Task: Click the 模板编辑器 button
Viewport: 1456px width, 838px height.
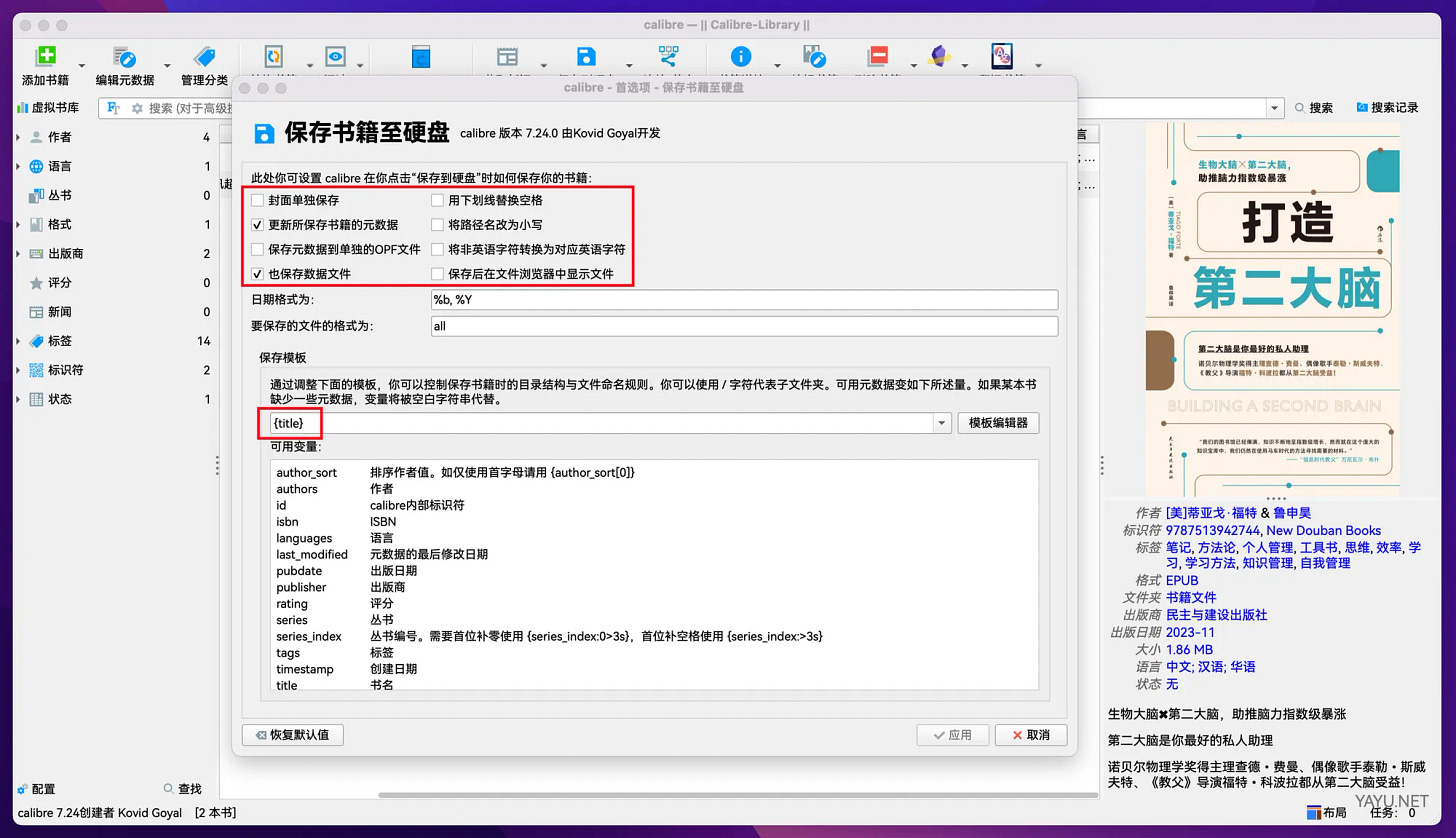Action: coord(999,423)
